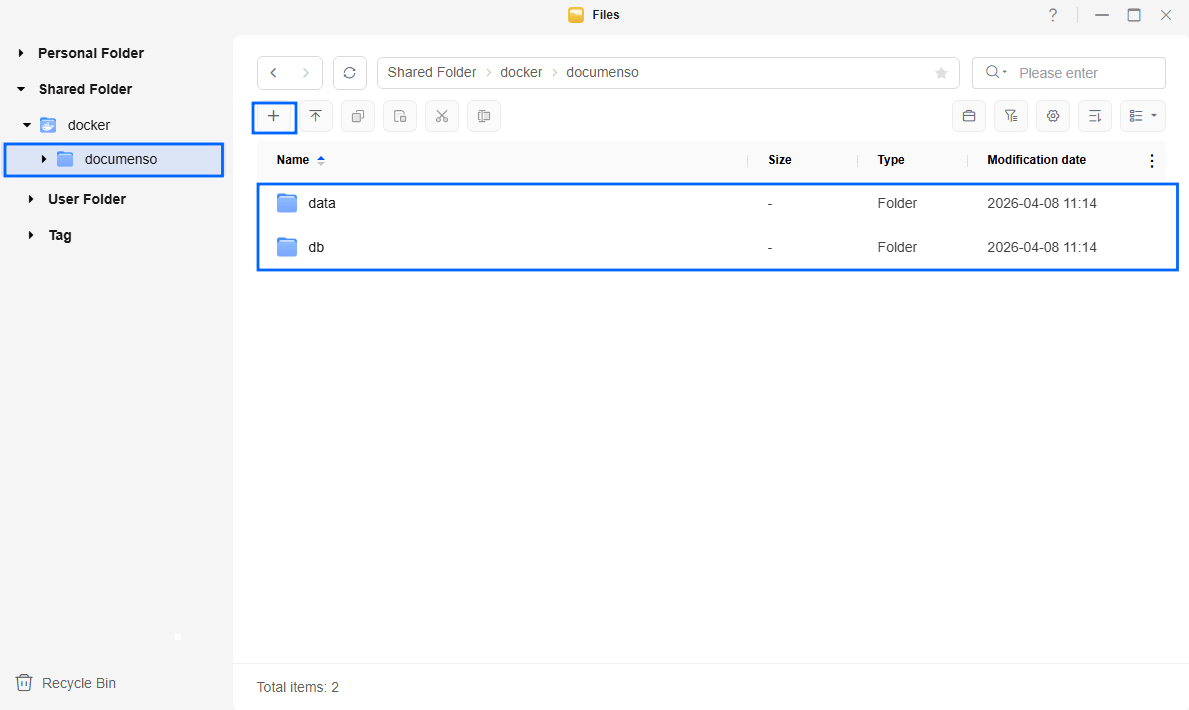This screenshot has height=710, width=1189.
Task: Expand the Personal Folder tree node
Action: click(x=21, y=53)
